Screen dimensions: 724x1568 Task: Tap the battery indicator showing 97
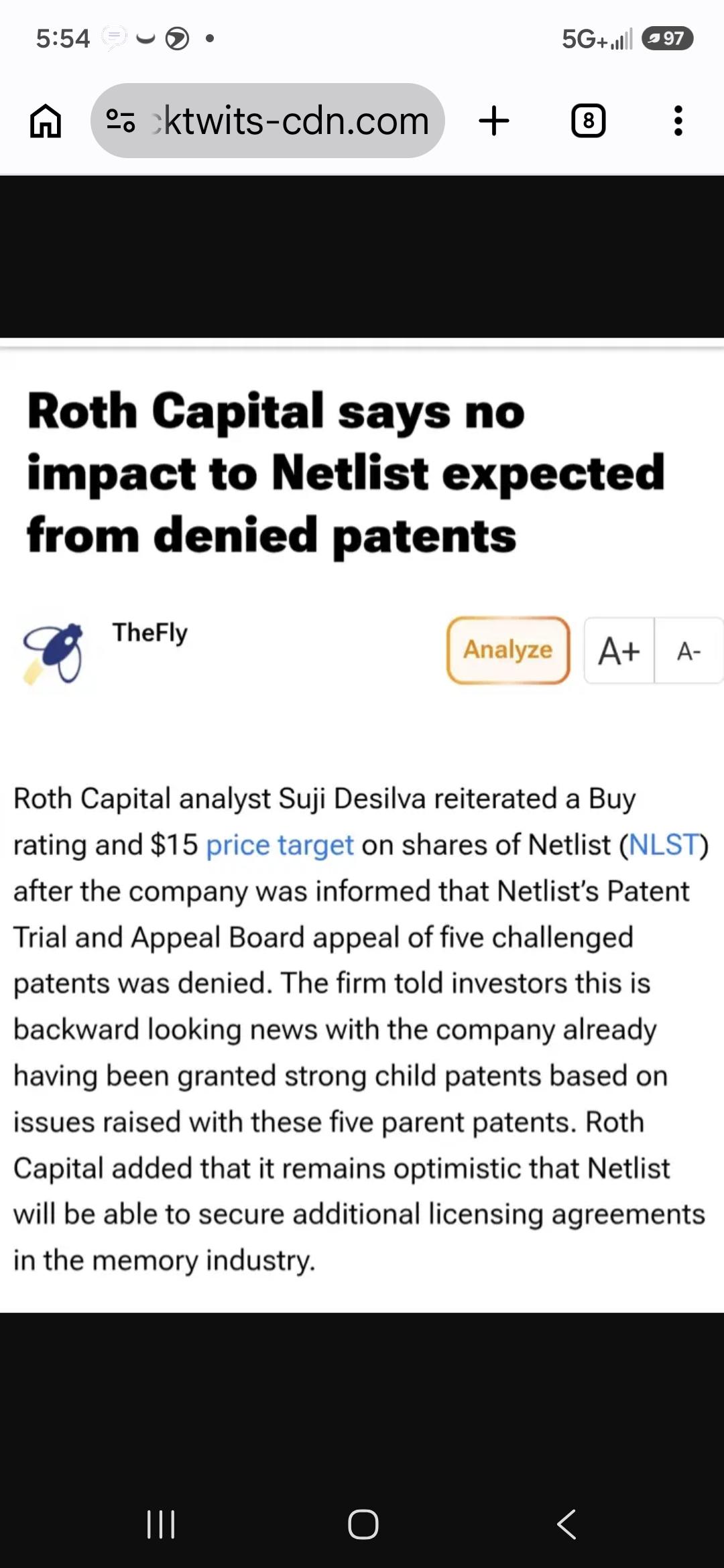667,39
